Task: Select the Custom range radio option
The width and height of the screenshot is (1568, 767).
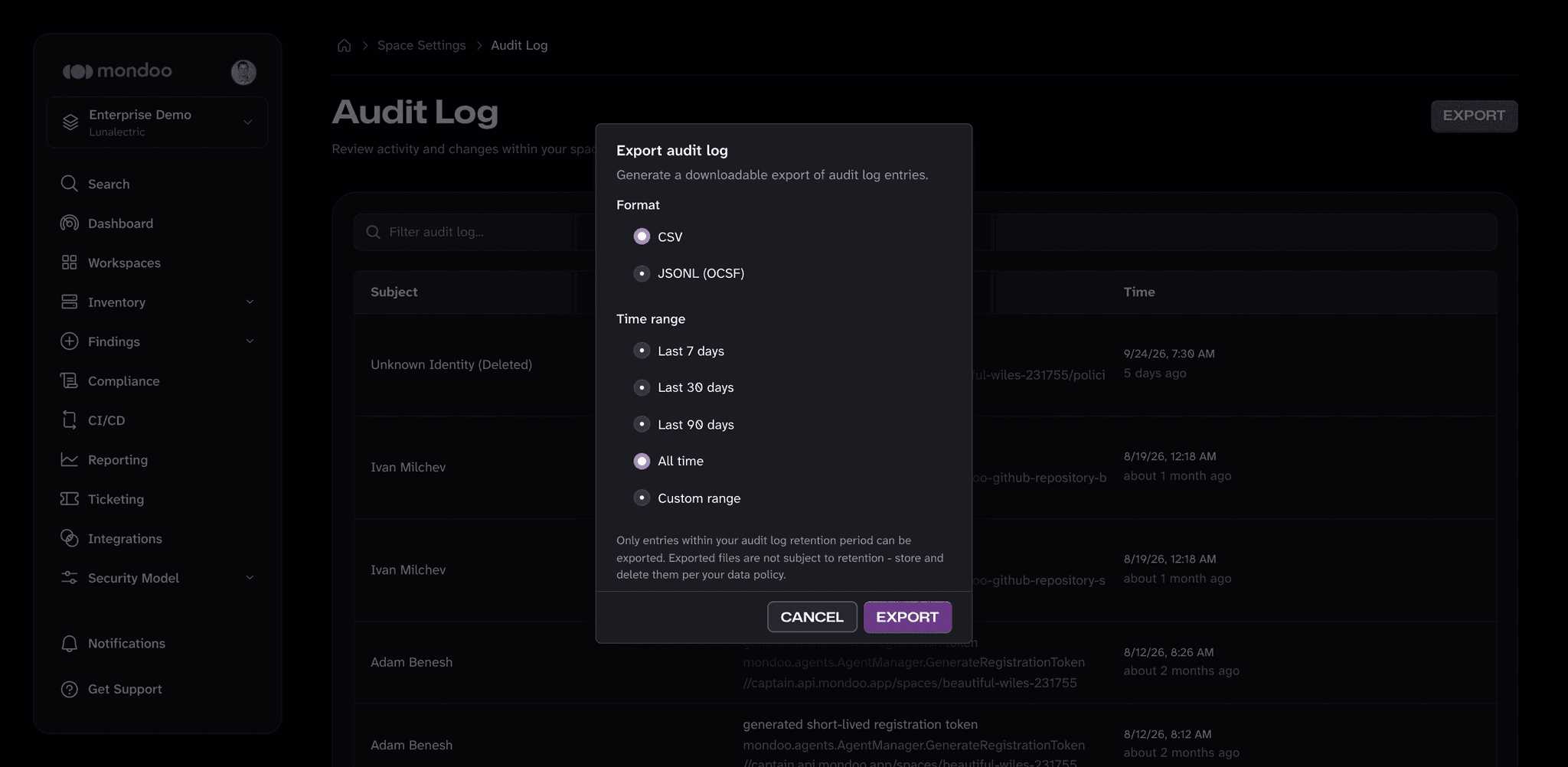Action: coord(642,498)
